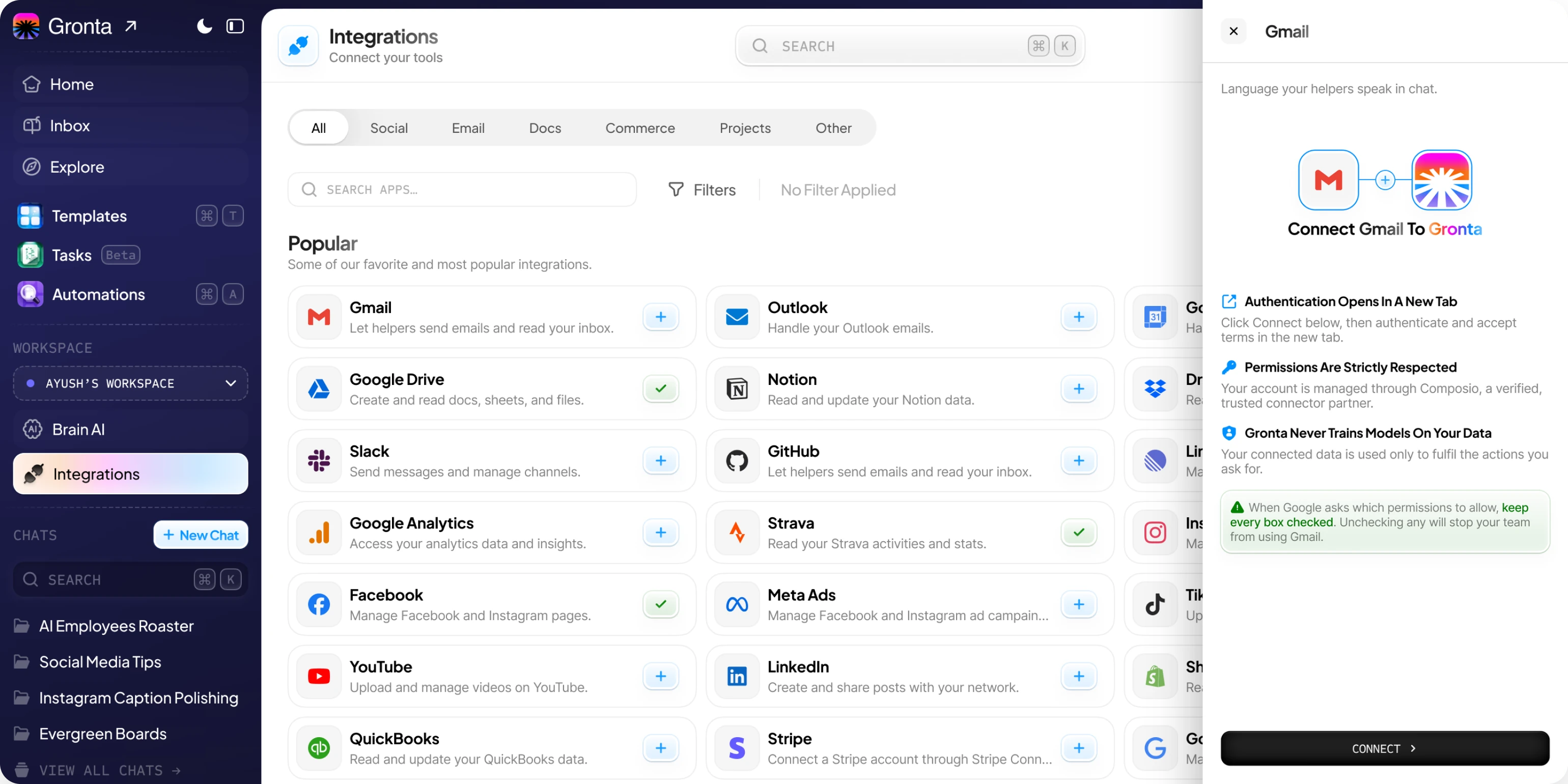
Task: Focus the chats Search field in sidebar
Action: pyautogui.click(x=130, y=579)
